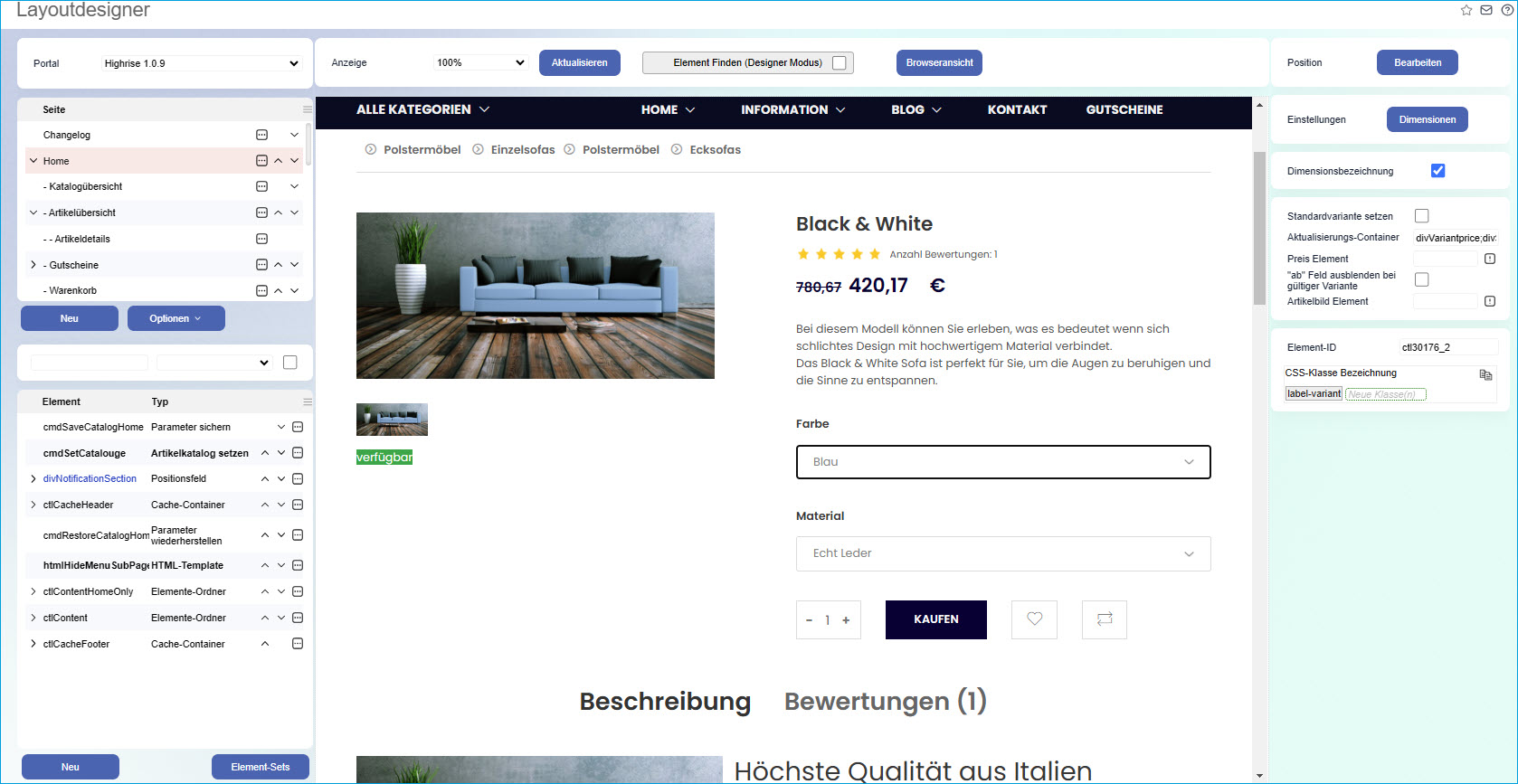Move ctlCacheFooter up one position

pyautogui.click(x=265, y=644)
